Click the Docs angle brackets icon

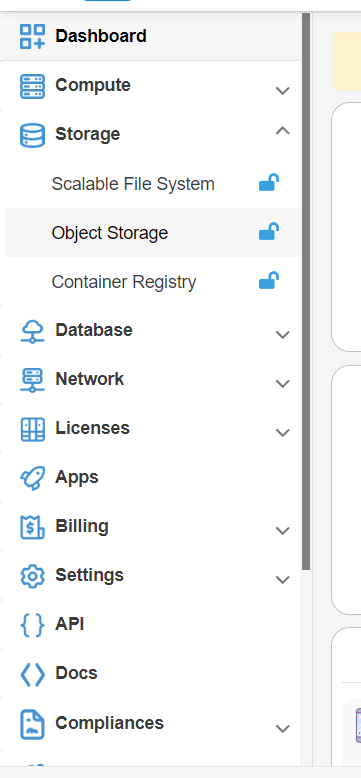pos(32,675)
